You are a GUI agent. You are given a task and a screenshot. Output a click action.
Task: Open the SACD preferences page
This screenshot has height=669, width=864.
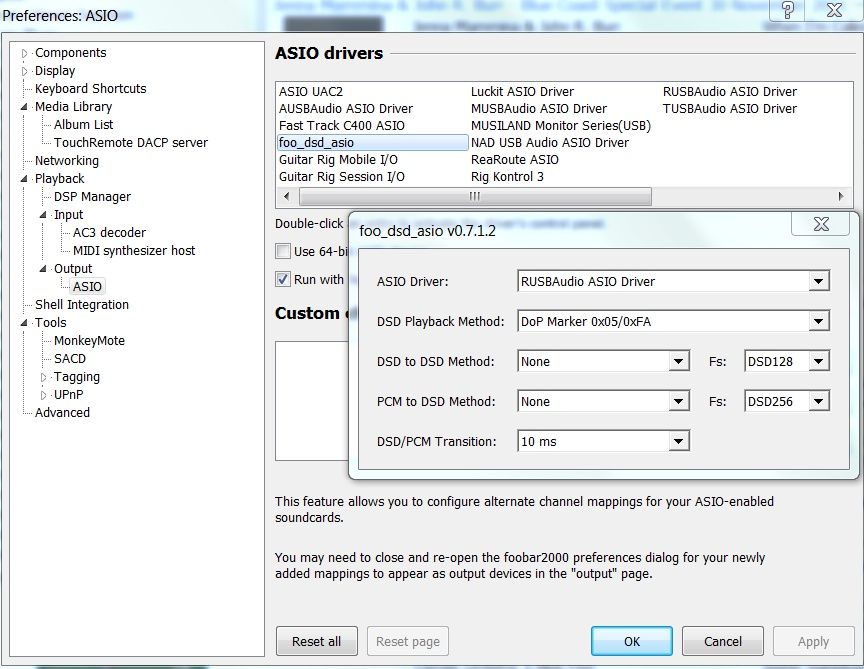(x=70, y=359)
